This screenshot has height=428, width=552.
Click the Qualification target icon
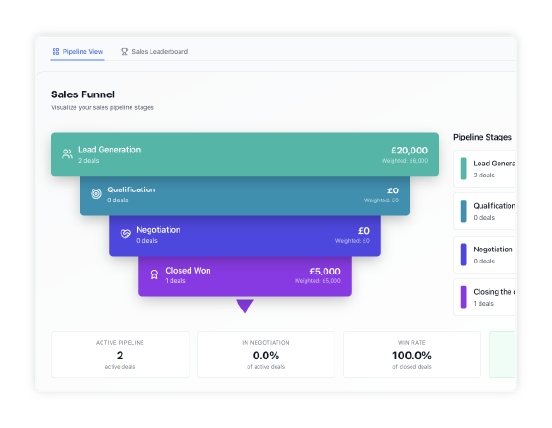pos(96,194)
